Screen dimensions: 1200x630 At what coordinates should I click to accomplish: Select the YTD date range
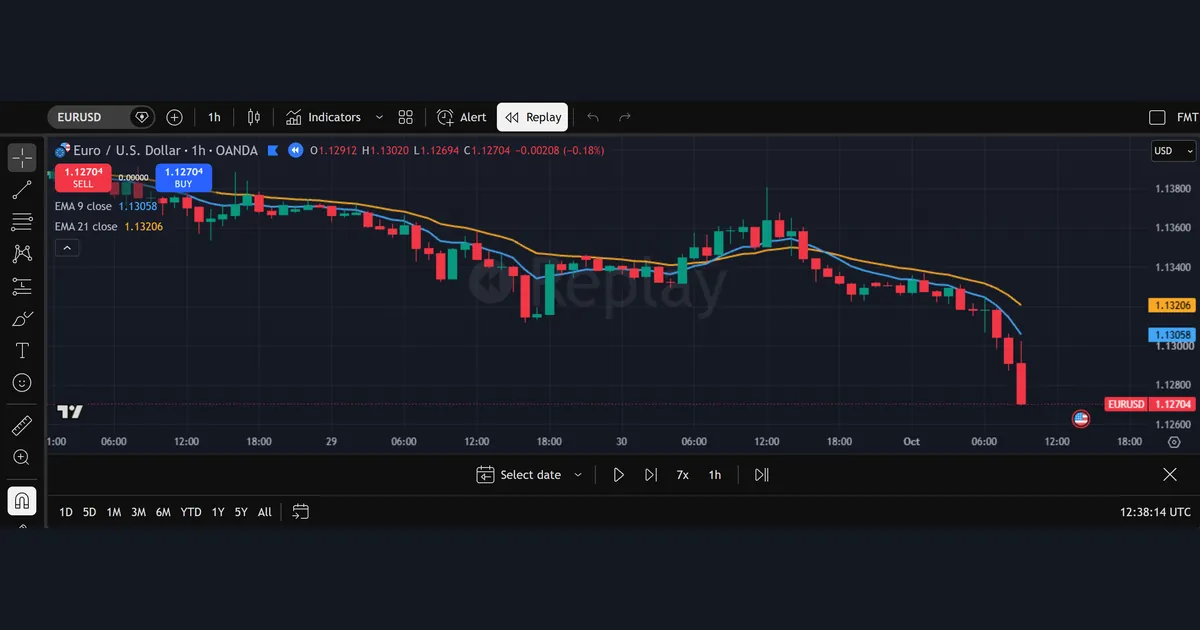click(x=191, y=512)
